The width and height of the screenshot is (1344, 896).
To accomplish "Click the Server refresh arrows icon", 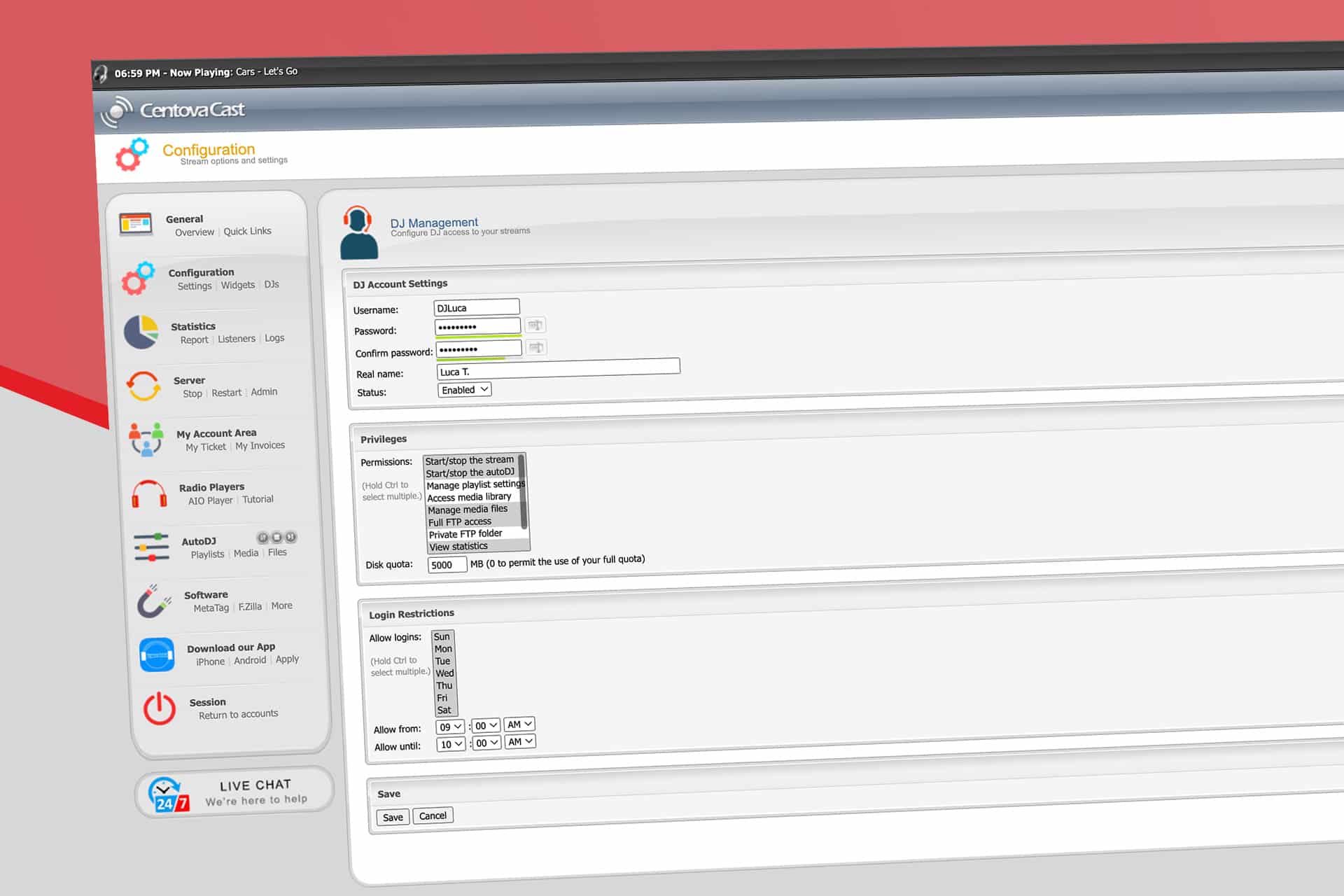I will click(143, 386).
